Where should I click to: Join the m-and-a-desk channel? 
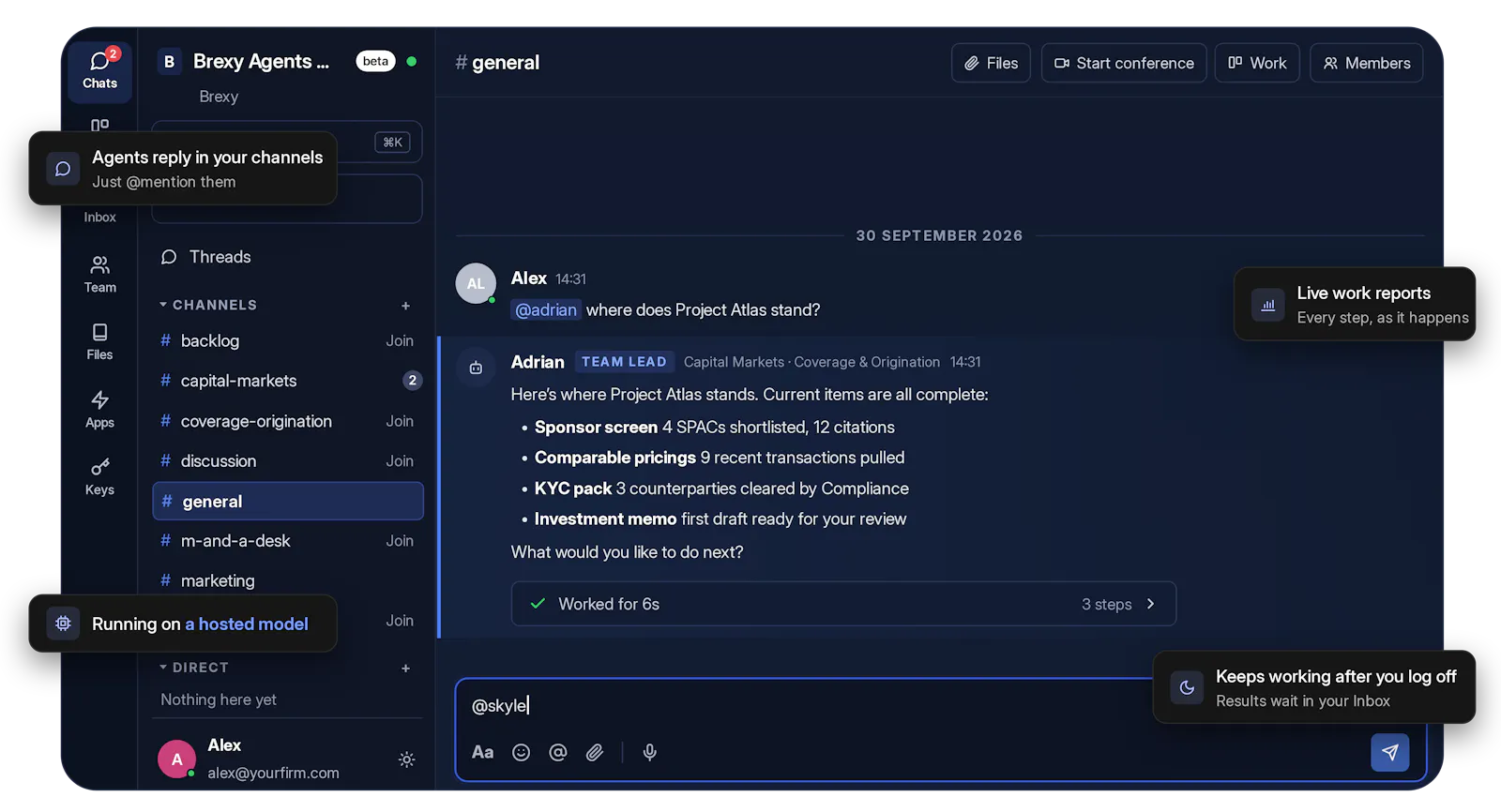point(400,541)
